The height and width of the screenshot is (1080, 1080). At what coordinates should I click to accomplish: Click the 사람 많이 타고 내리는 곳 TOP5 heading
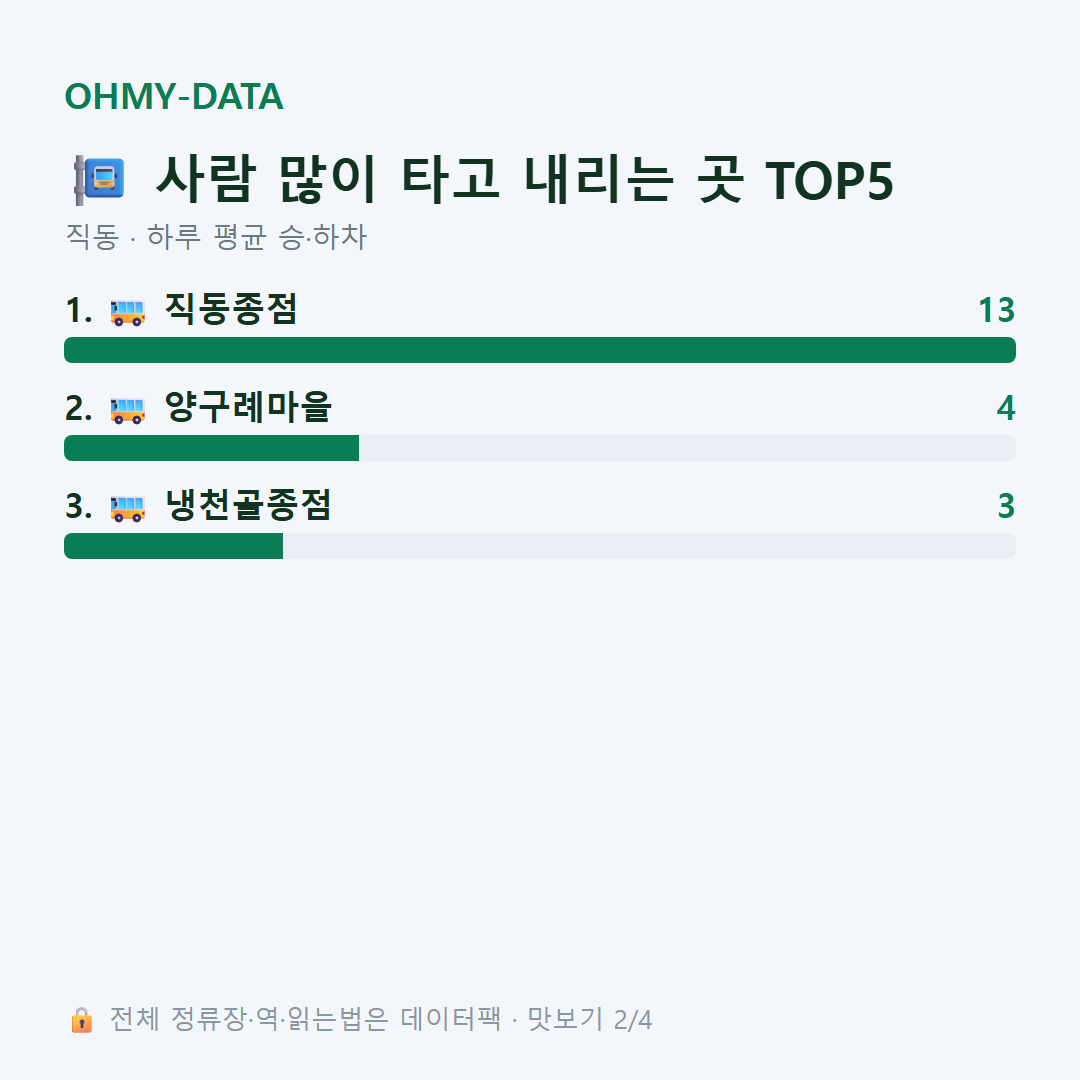tap(524, 180)
